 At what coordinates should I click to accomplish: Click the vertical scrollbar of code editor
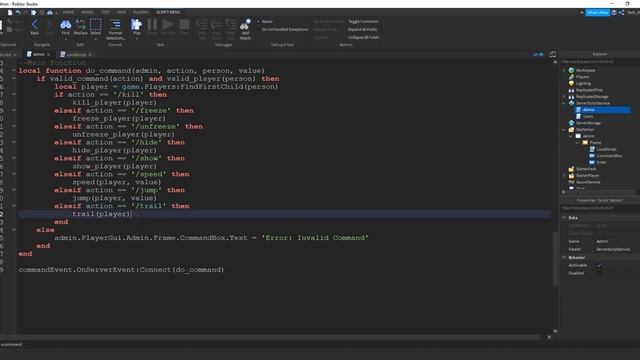[x=555, y=259]
